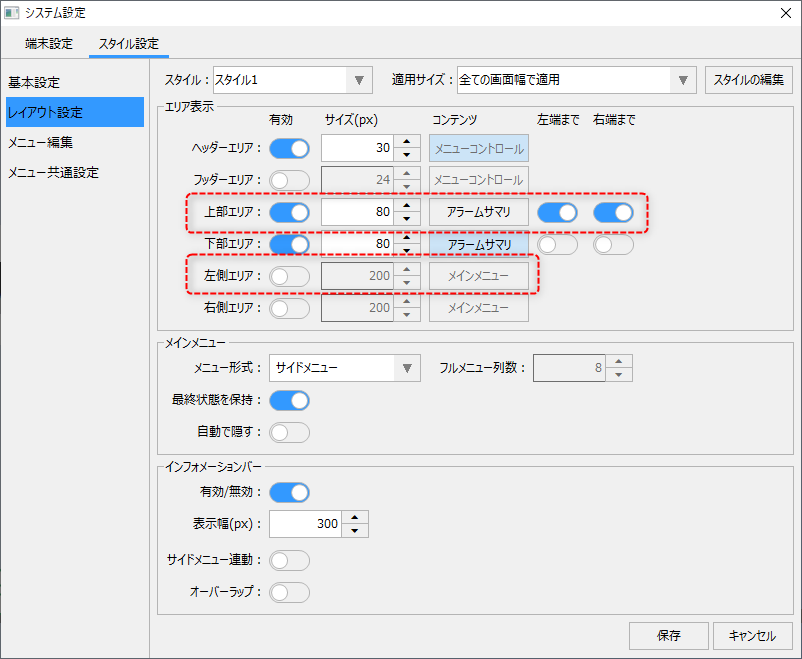The height and width of the screenshot is (659, 802).
Task: Decrease 表示幅(px) value using down arrow
Action: 355,531
